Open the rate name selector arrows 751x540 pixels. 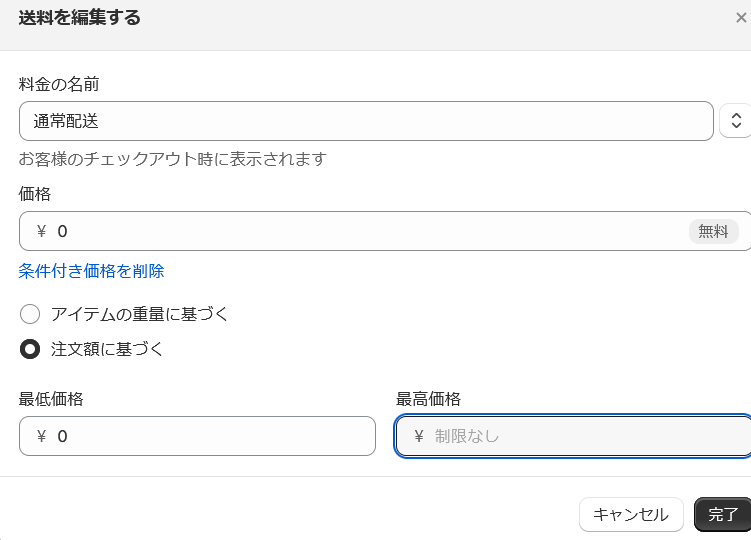click(x=736, y=121)
